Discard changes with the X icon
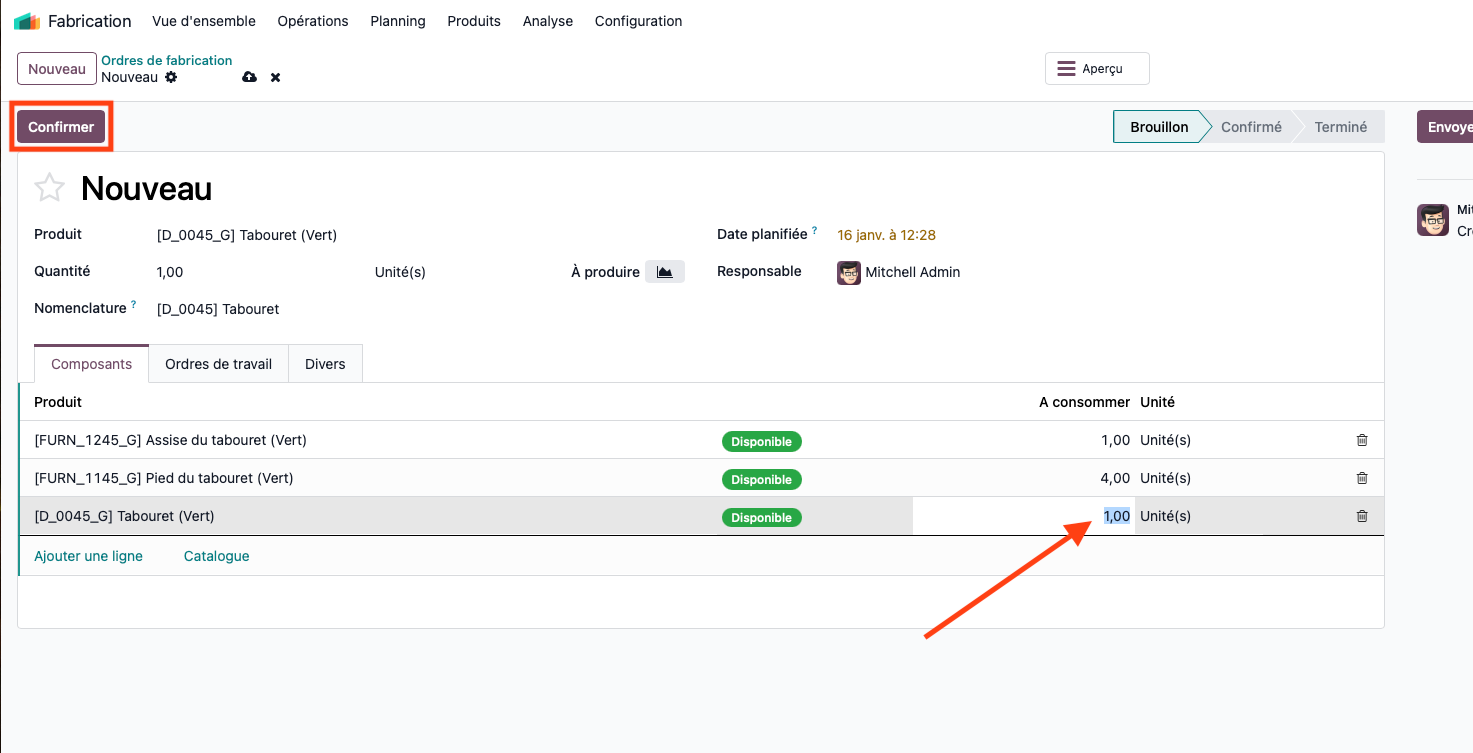This screenshot has height=753, width=1473. (275, 77)
